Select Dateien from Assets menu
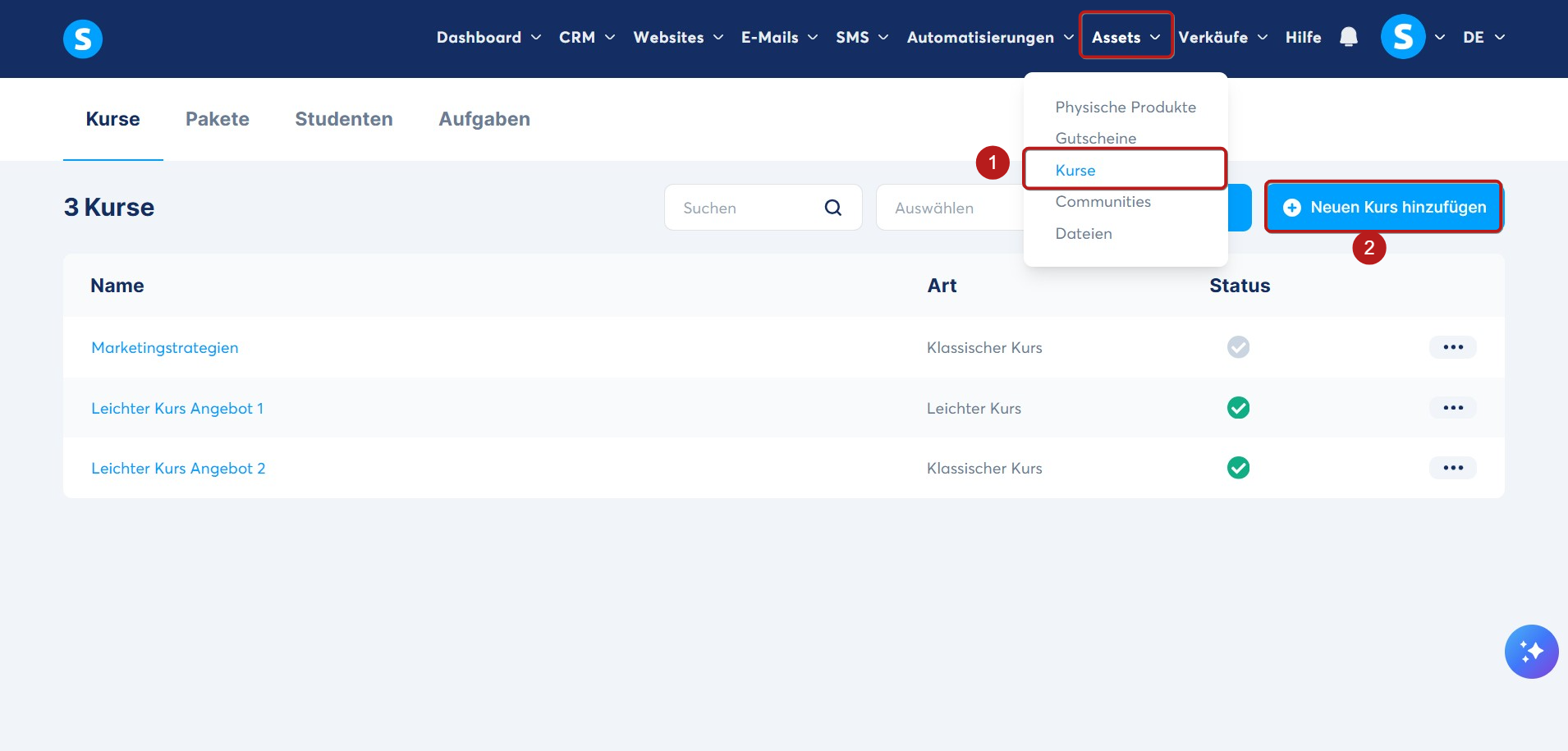Image resolution: width=1568 pixels, height=751 pixels. [1084, 234]
